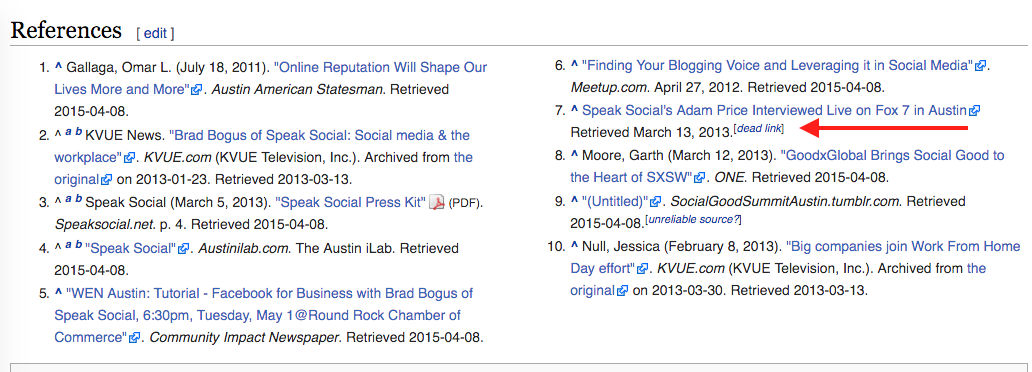Click external link icon after "(Untitled)" reference
This screenshot has height=372, width=1032.
click(x=656, y=201)
